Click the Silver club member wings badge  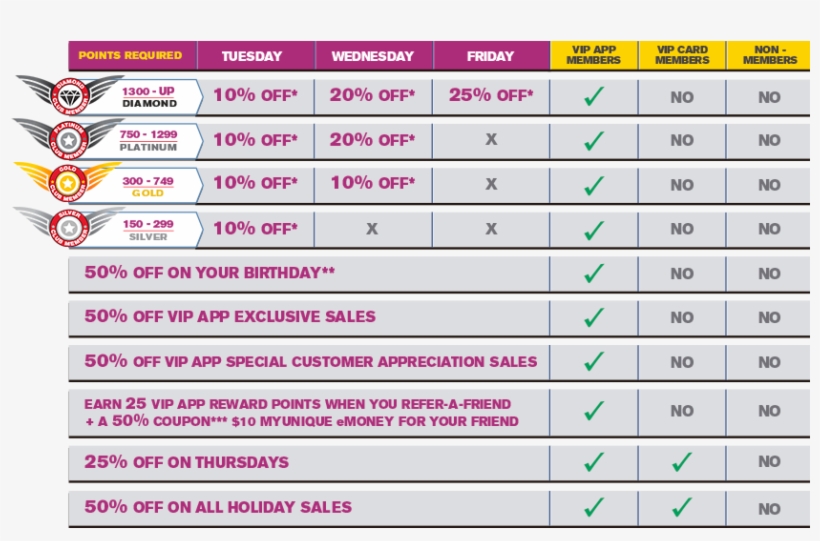click(67, 228)
